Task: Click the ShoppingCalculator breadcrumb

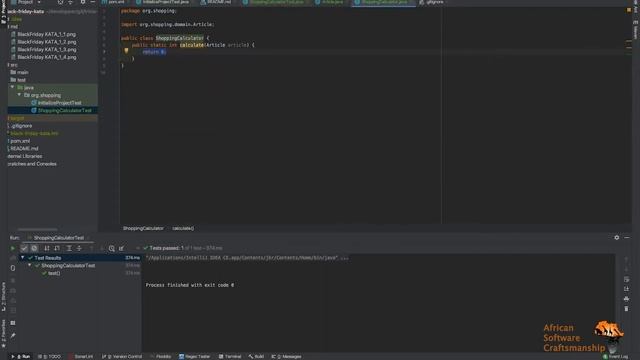Action: [x=143, y=228]
